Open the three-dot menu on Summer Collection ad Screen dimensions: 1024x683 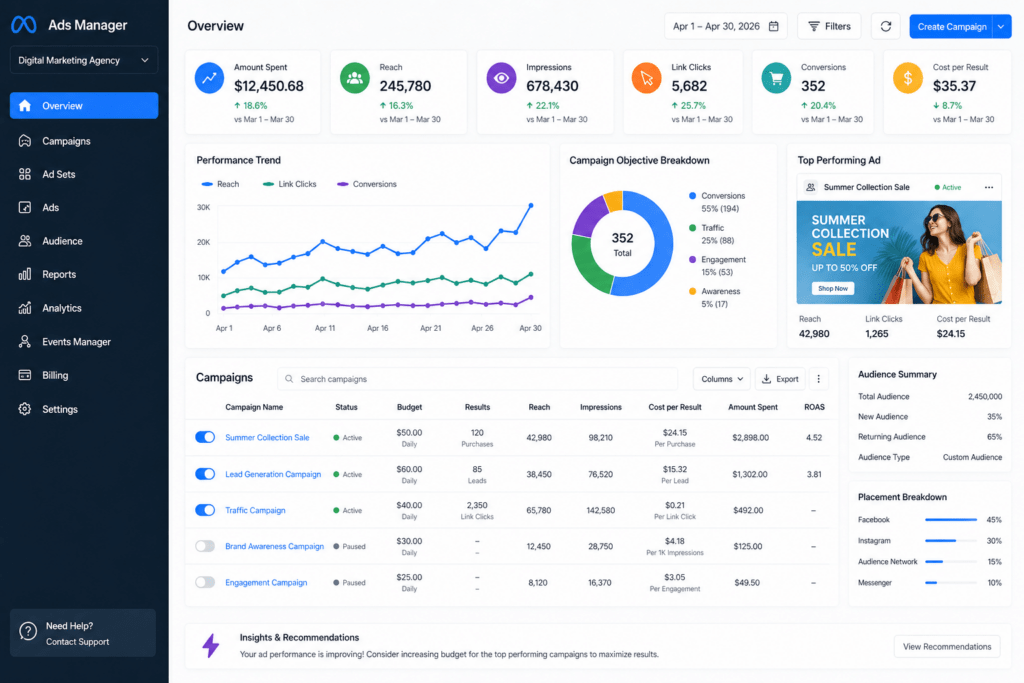click(x=989, y=187)
